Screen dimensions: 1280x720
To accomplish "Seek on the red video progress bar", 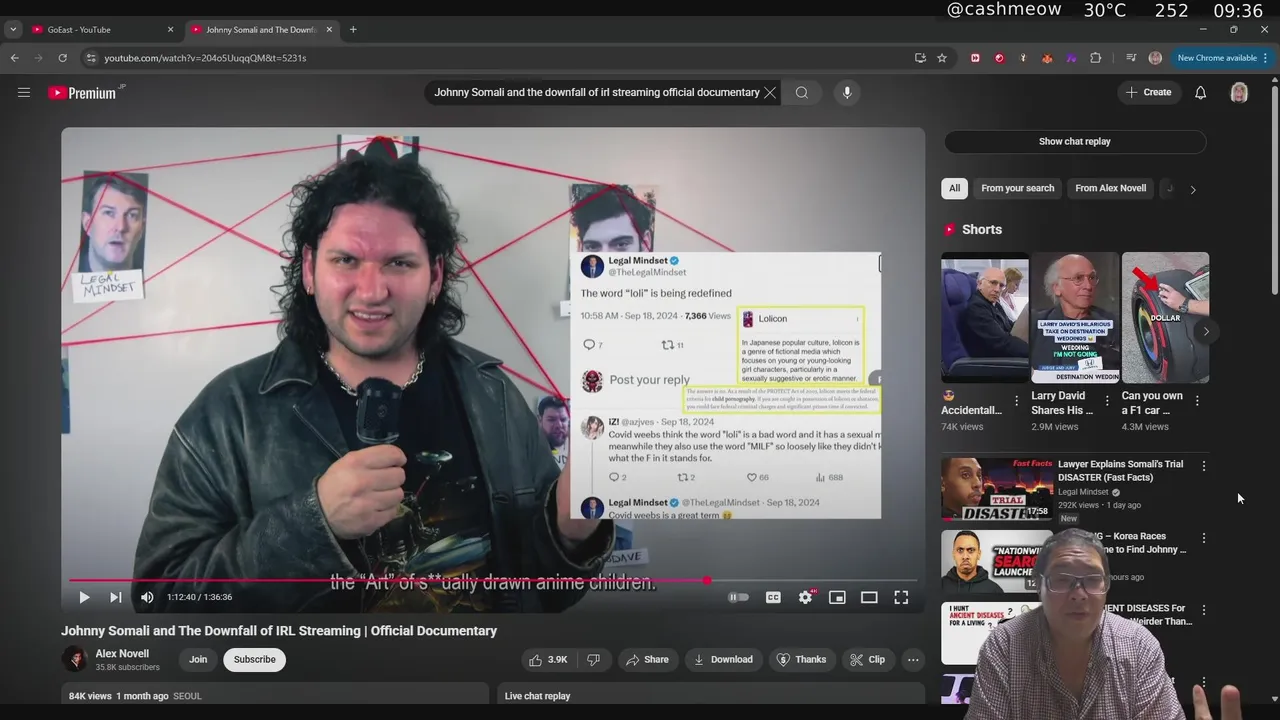I will coord(493,580).
